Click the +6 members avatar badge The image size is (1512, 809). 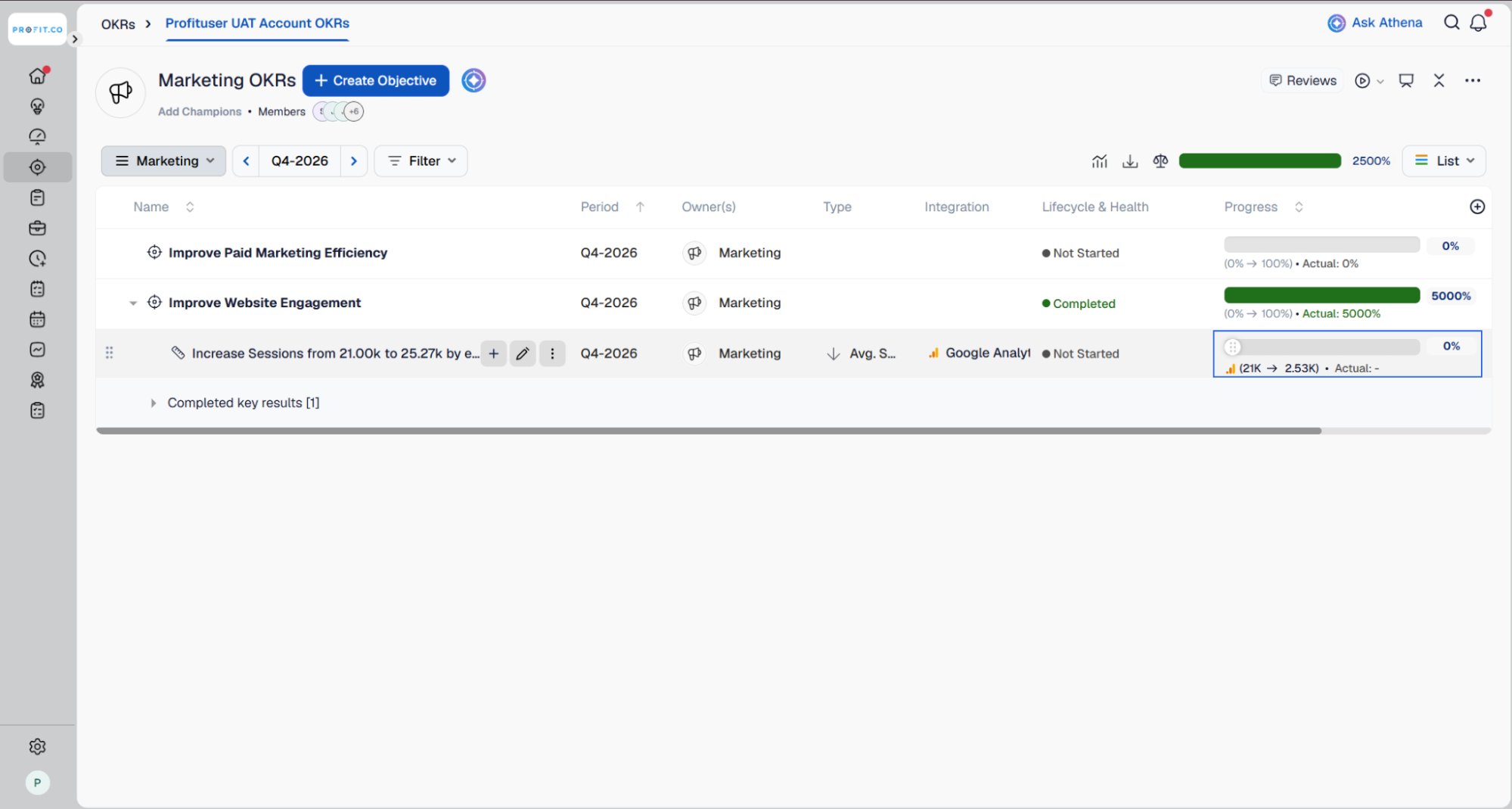coord(354,111)
